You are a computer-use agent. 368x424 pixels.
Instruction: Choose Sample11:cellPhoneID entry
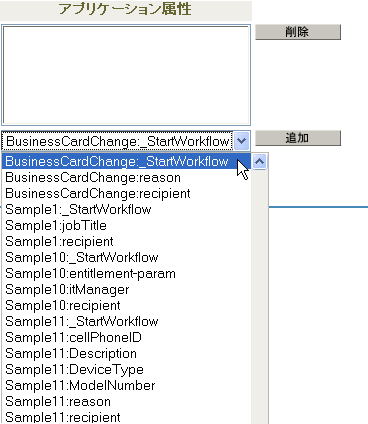pyautogui.click(x=126, y=337)
